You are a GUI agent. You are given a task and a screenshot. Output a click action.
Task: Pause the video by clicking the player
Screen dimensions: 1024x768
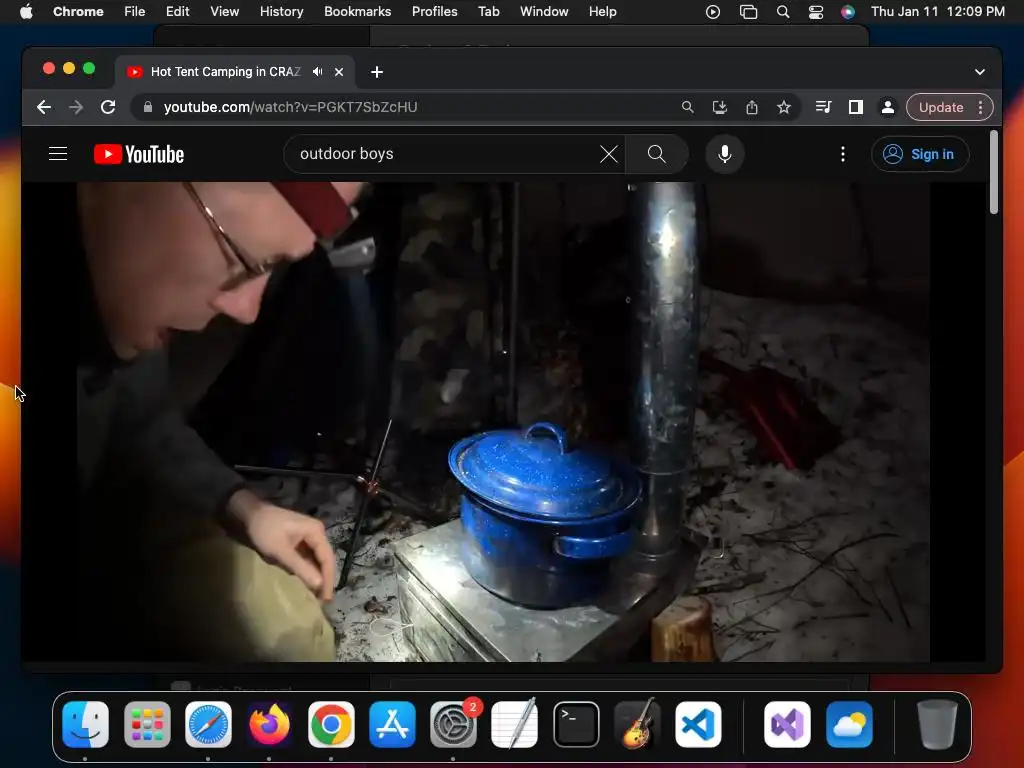tap(503, 422)
